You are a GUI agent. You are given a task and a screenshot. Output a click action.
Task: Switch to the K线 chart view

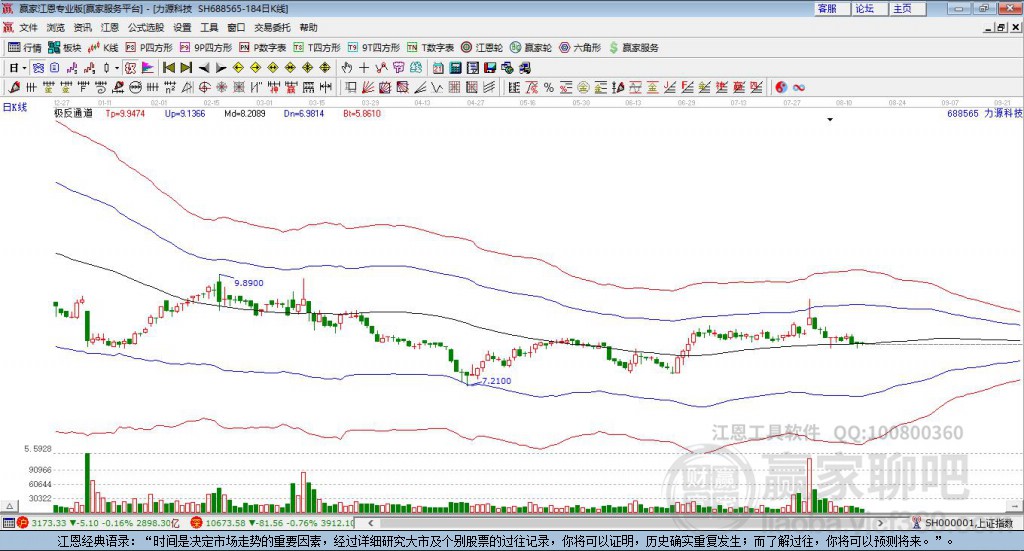[x=103, y=48]
